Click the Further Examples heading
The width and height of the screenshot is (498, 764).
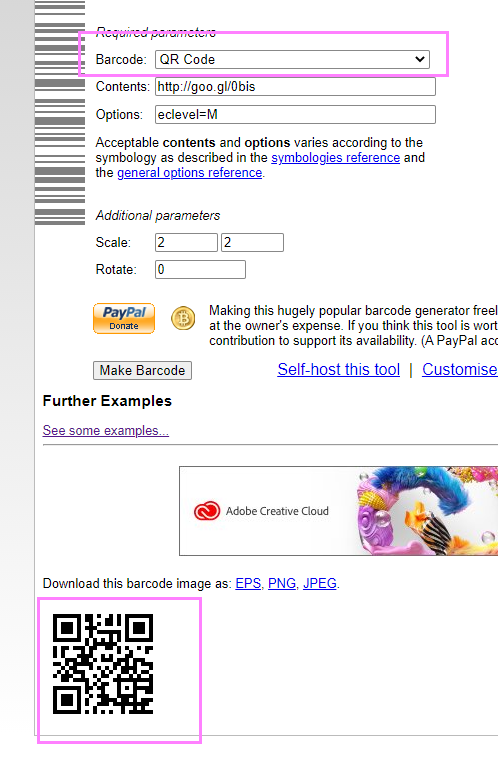click(107, 401)
